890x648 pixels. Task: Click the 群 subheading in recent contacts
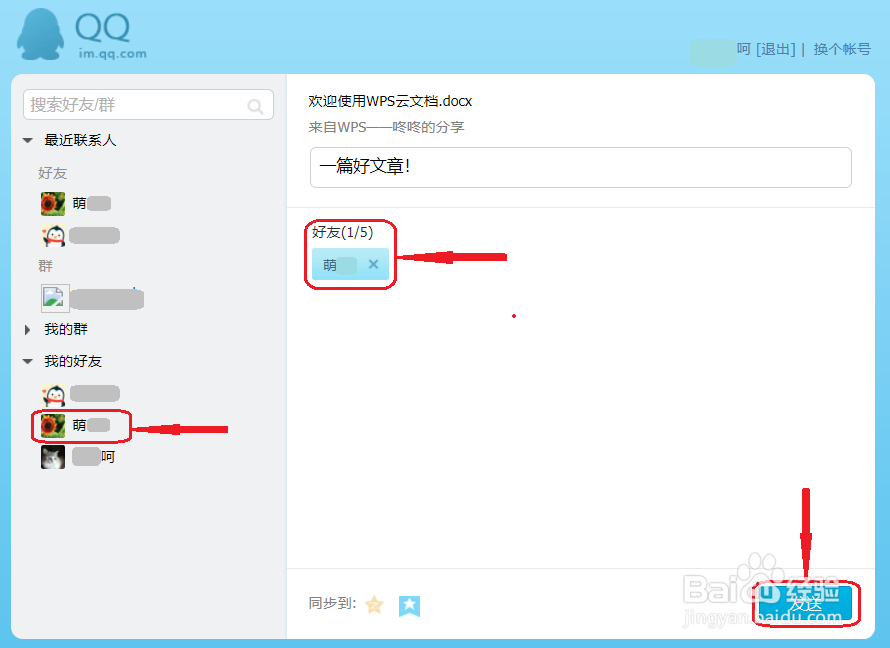(x=45, y=266)
